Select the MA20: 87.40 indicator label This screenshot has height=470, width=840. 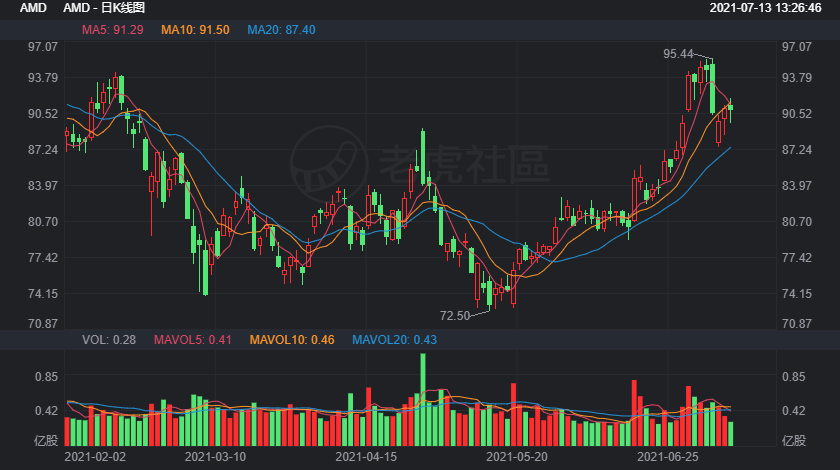281,30
